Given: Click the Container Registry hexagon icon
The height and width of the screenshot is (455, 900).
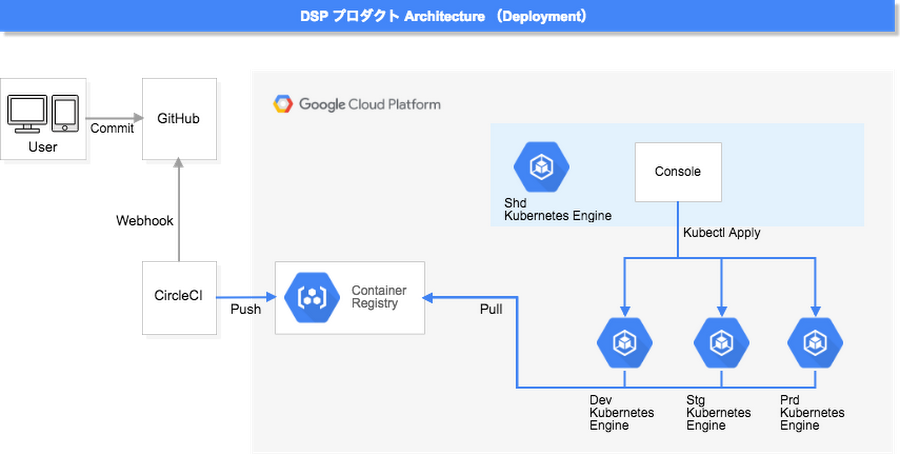Looking at the screenshot, I should pos(312,297).
